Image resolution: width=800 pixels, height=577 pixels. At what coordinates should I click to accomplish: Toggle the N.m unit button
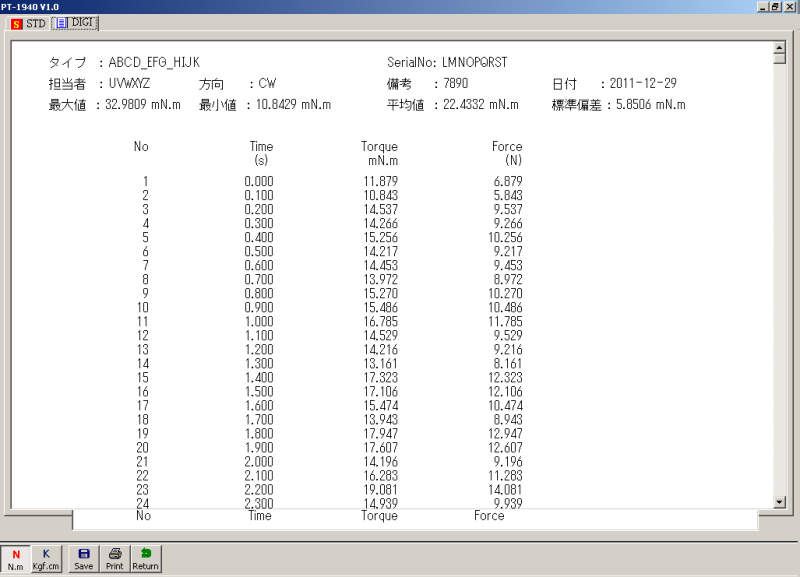[15, 558]
